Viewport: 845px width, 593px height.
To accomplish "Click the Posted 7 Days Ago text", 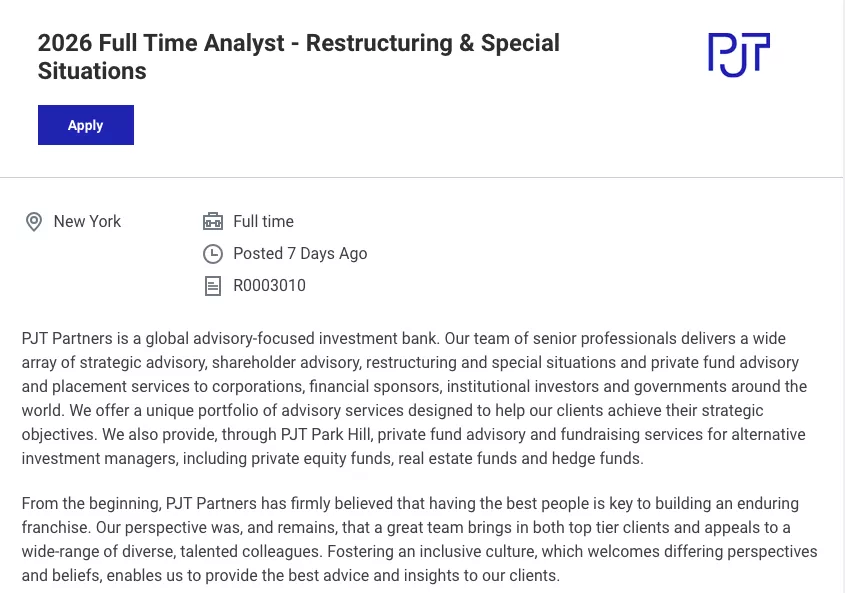I will [x=300, y=253].
